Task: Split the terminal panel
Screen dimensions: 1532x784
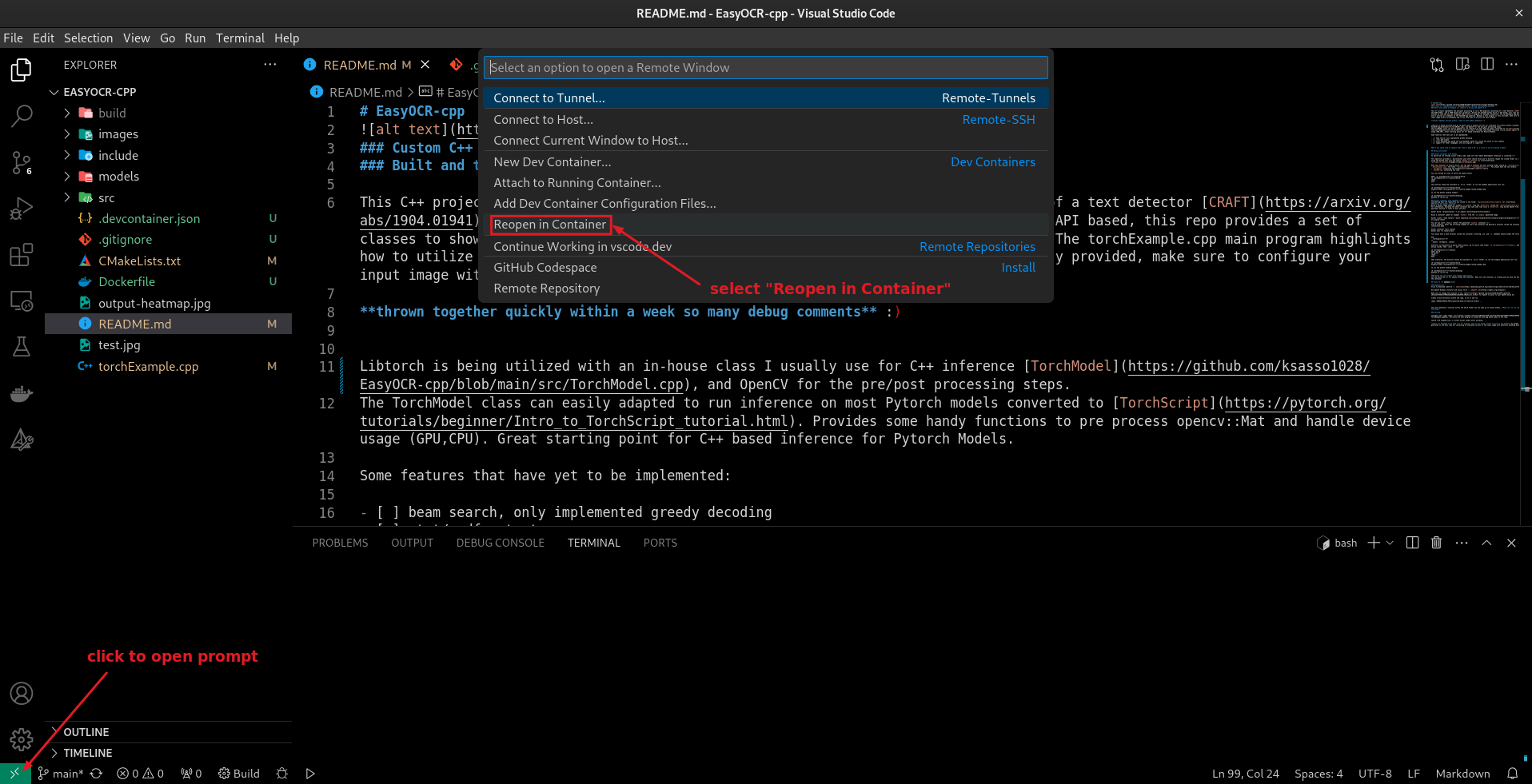Action: pyautogui.click(x=1412, y=543)
